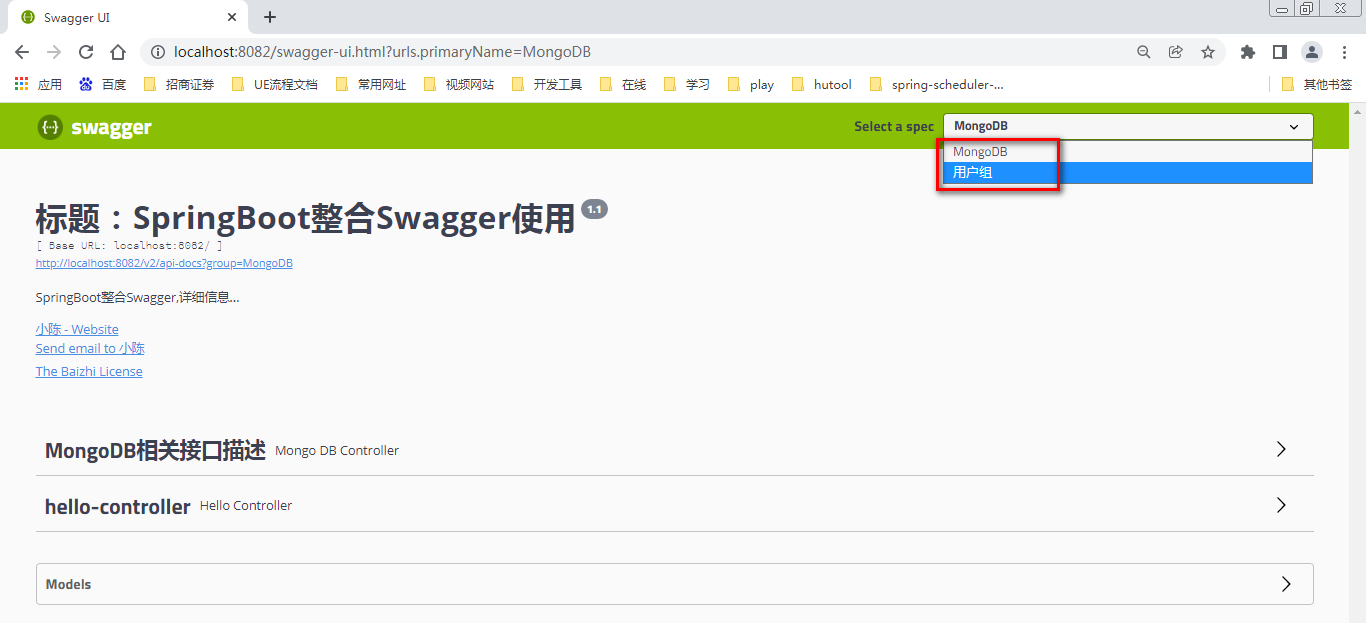Open the spring-scheduler bookmark folder
Image resolution: width=1366 pixels, height=623 pixels.
[937, 84]
